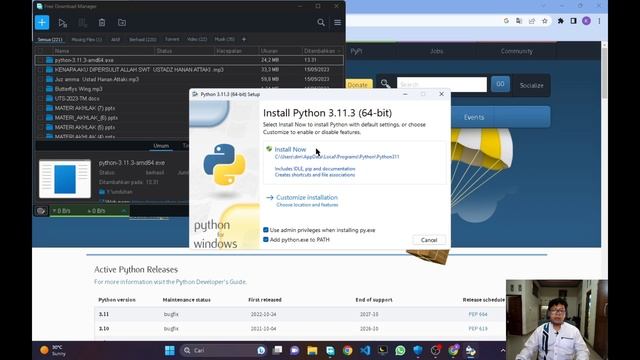The width and height of the screenshot is (640, 360).
Task: Bookmark this page with the star icon
Action: click(544, 21)
